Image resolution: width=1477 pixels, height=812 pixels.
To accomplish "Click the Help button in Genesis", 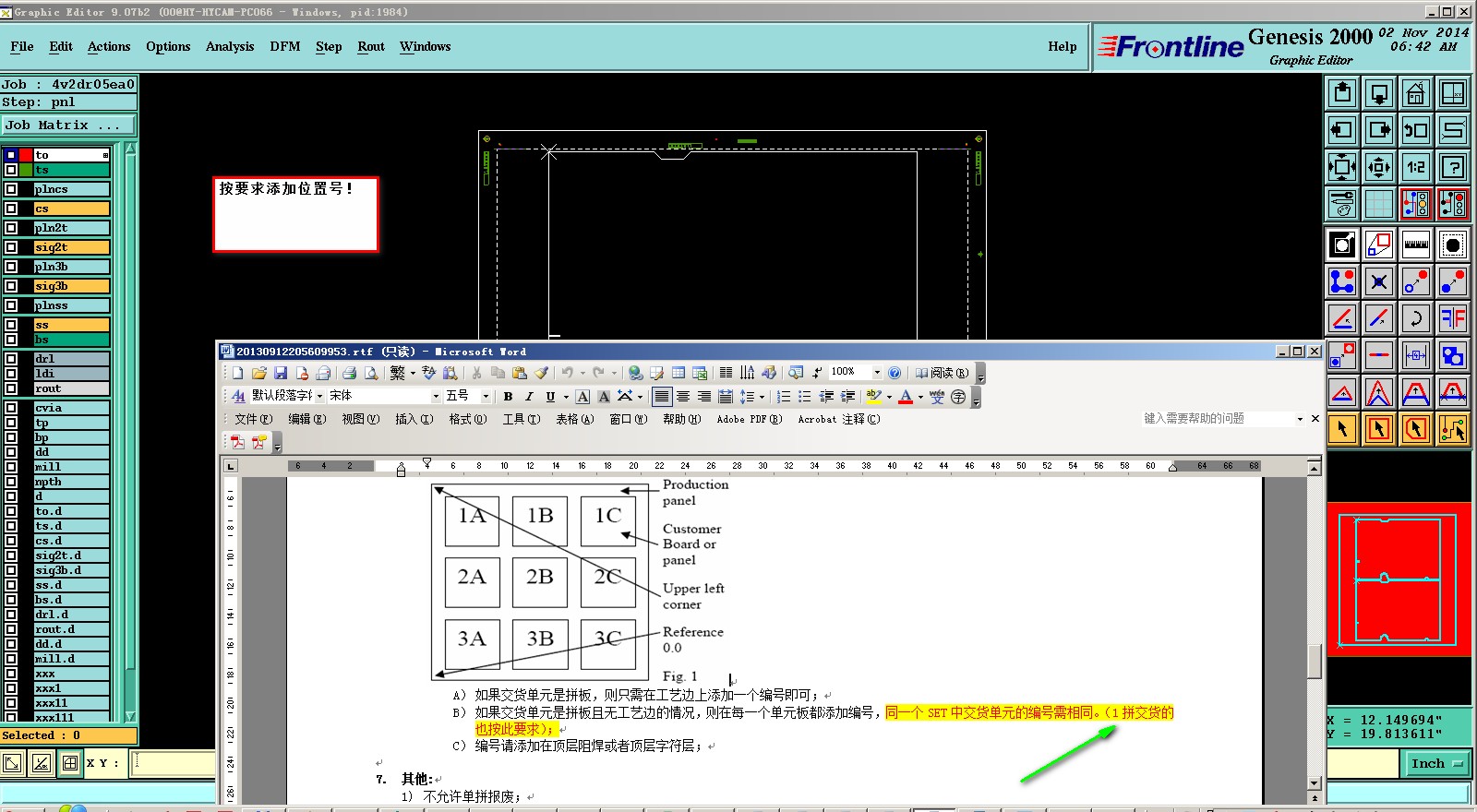I will click(x=1063, y=46).
